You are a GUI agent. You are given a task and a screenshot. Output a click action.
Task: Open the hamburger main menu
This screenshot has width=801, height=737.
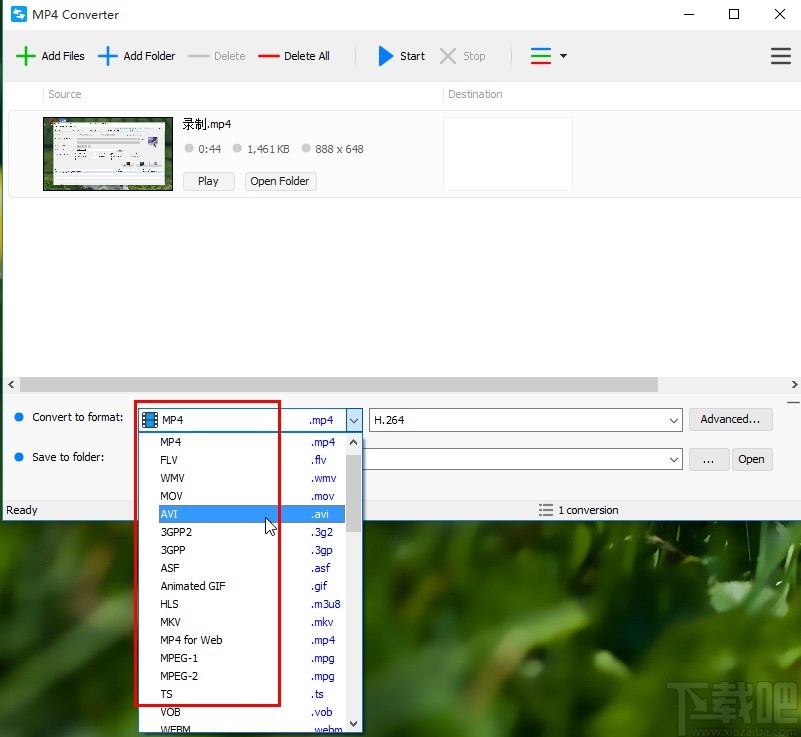[x=781, y=56]
